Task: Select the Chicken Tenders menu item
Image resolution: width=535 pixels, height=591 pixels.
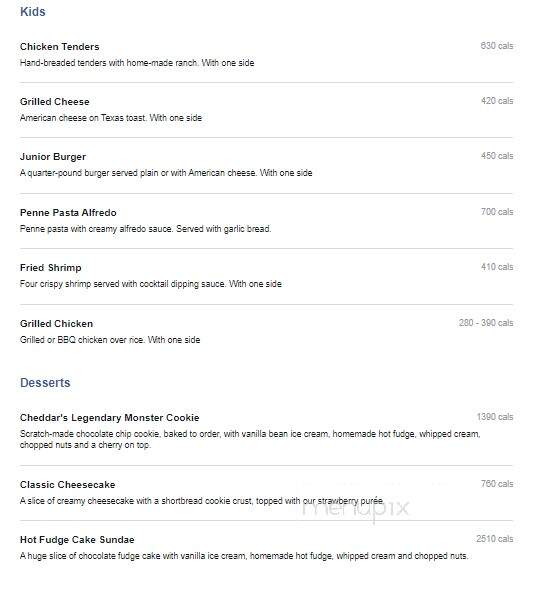Action: [60, 47]
